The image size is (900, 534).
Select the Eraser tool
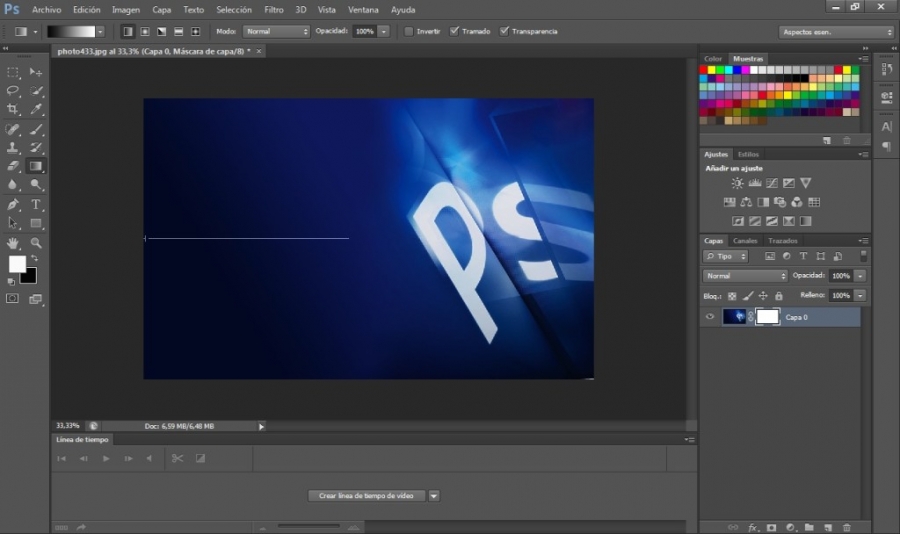(13, 166)
